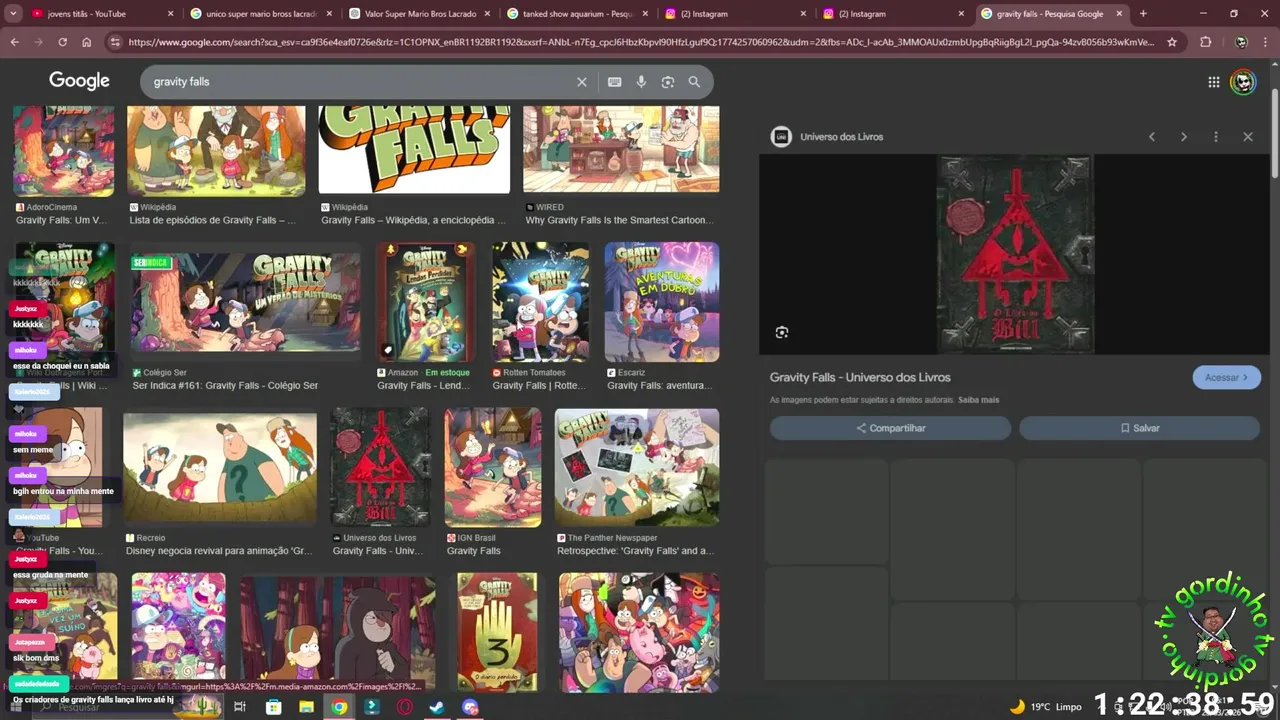Close the image preview panel
The width and height of the screenshot is (1280, 720).
click(1248, 137)
